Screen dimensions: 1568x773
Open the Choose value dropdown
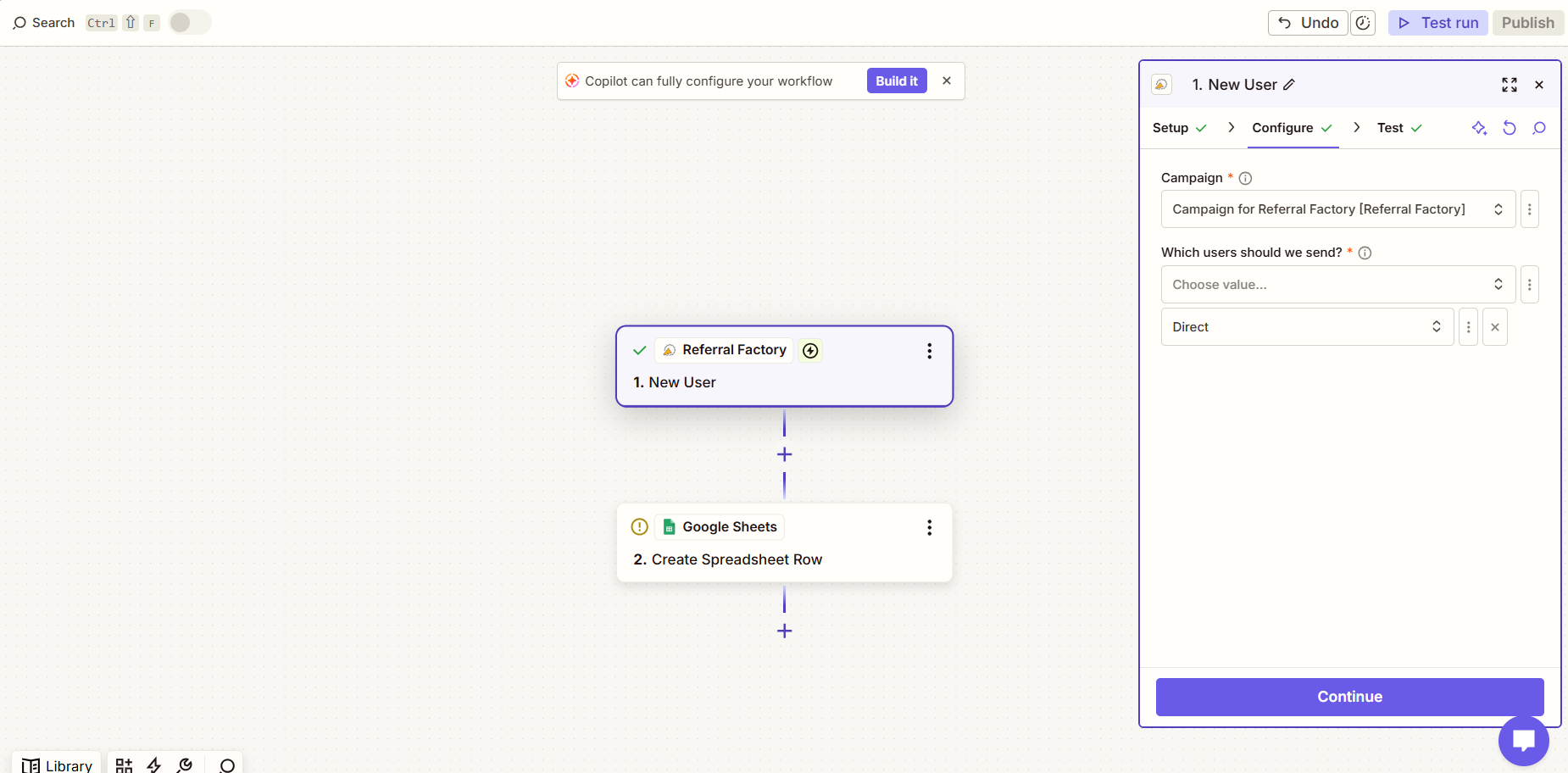click(x=1338, y=285)
